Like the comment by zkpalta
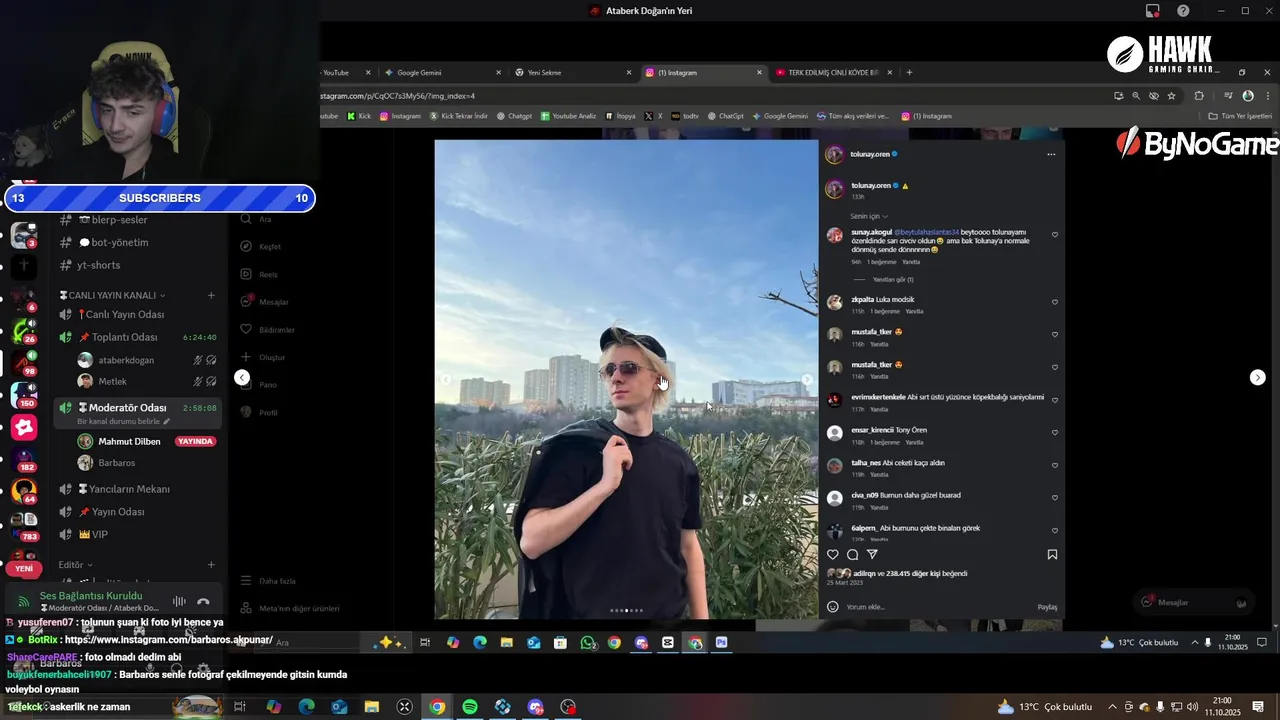Screen dimensions: 1280x720 point(1055,302)
